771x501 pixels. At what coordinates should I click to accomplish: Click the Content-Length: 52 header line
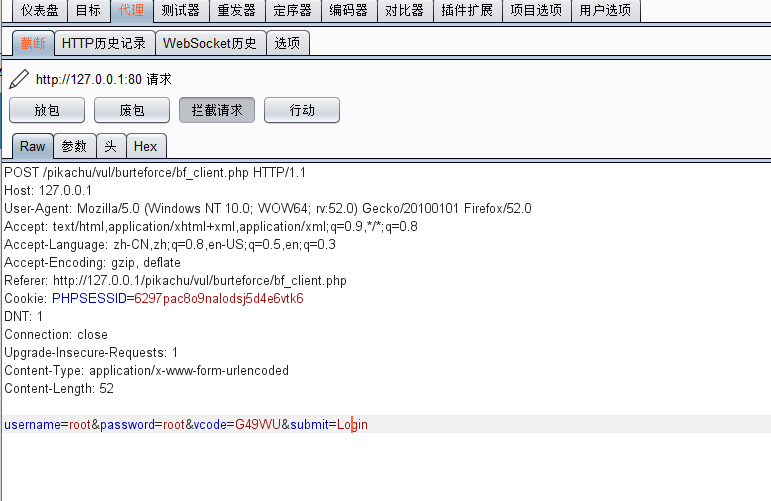click(x=59, y=388)
